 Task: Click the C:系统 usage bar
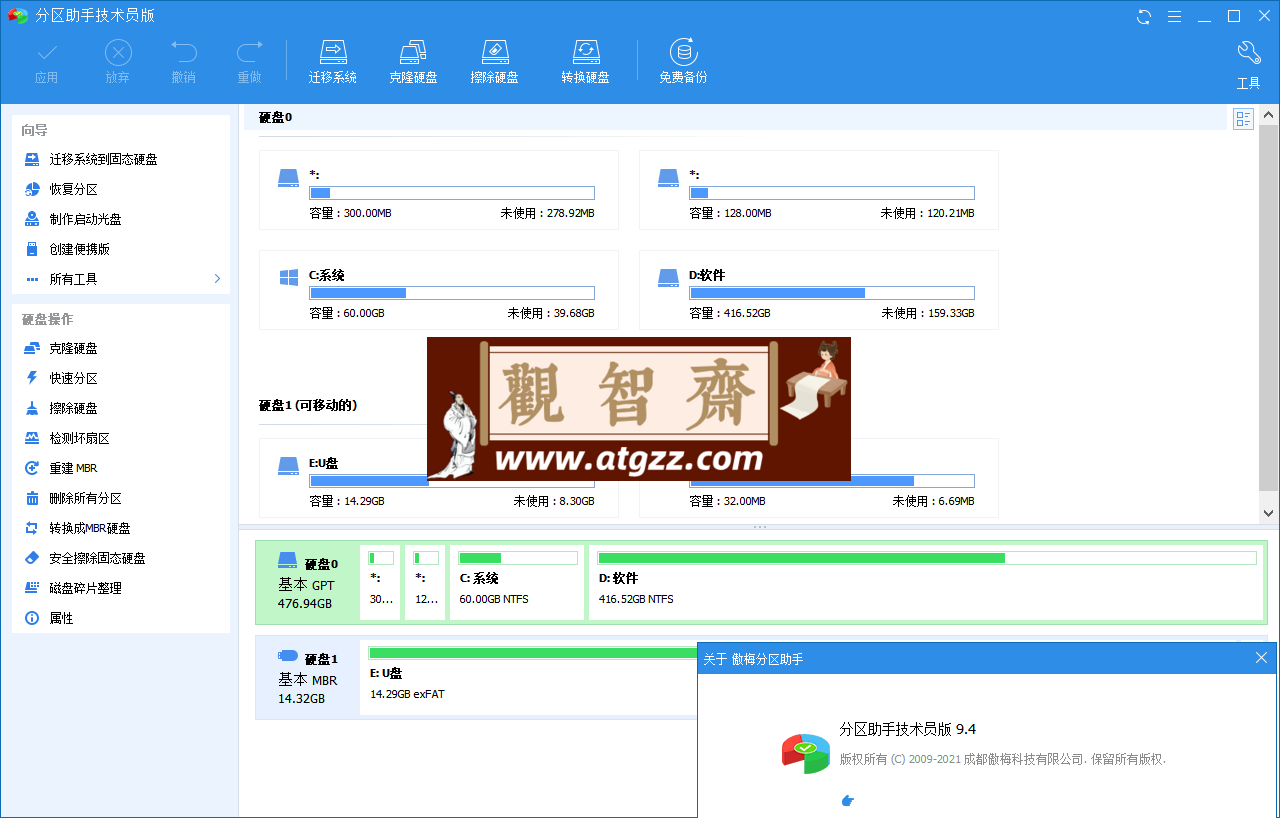[452, 293]
